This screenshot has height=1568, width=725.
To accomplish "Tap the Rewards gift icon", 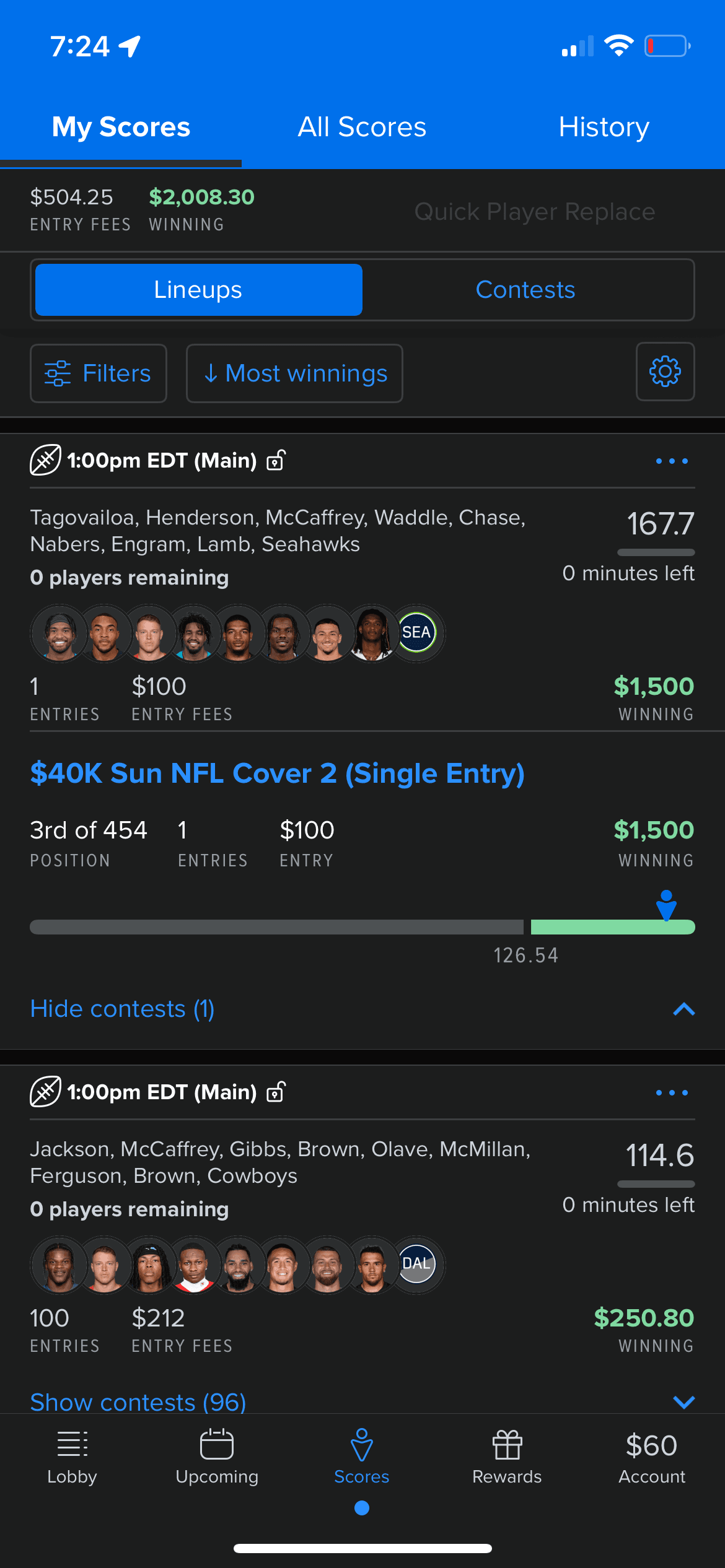I will 507,1444.
